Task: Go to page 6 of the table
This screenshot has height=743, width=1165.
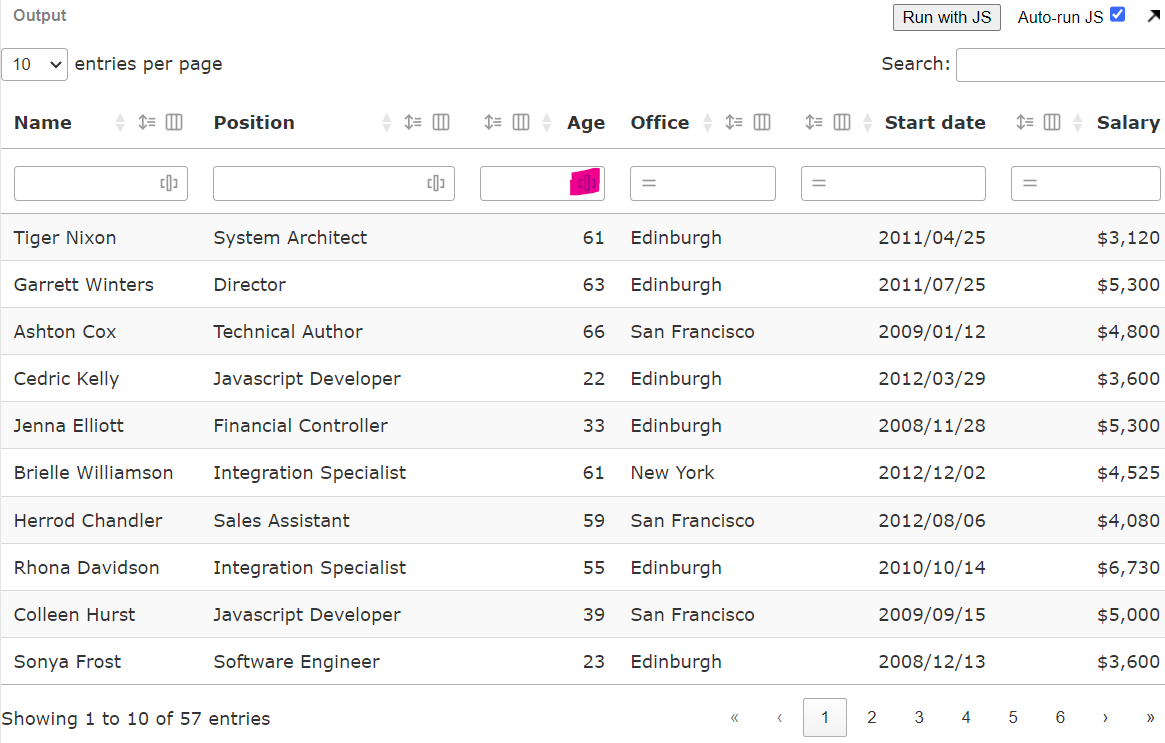Action: pos(1060,717)
